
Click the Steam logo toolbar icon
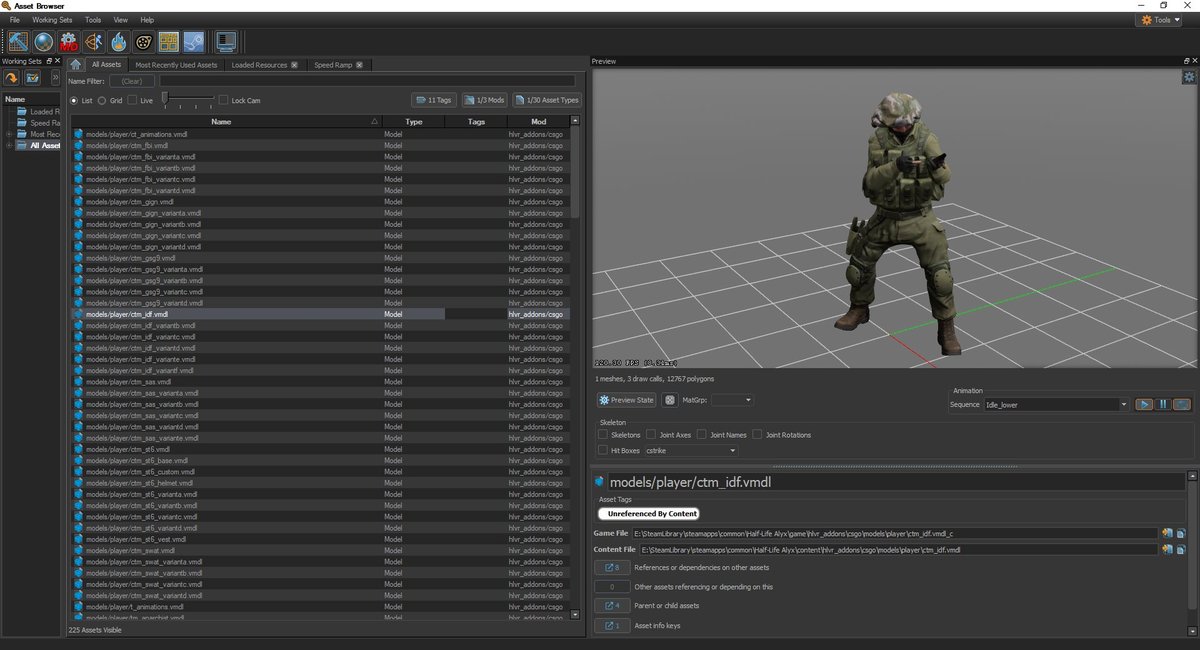pos(194,42)
